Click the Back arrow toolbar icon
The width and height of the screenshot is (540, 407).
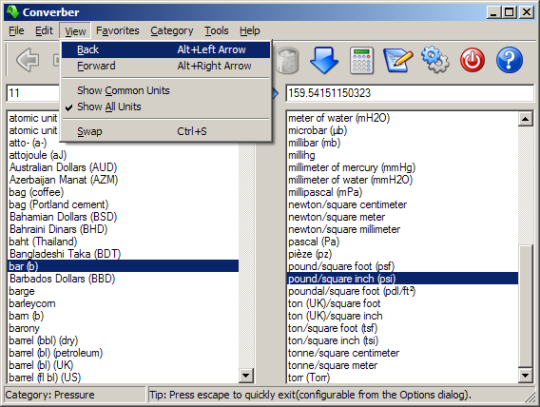(28, 60)
